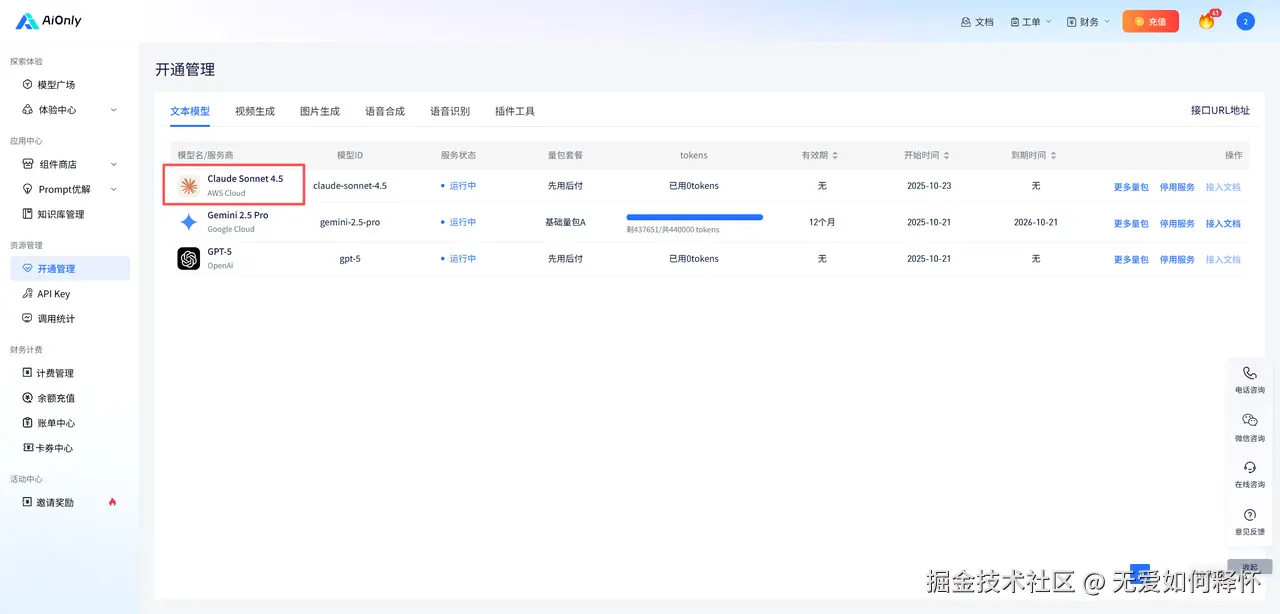The height and width of the screenshot is (614, 1280).
Task: Click the flame notification icon
Action: (x=1207, y=20)
